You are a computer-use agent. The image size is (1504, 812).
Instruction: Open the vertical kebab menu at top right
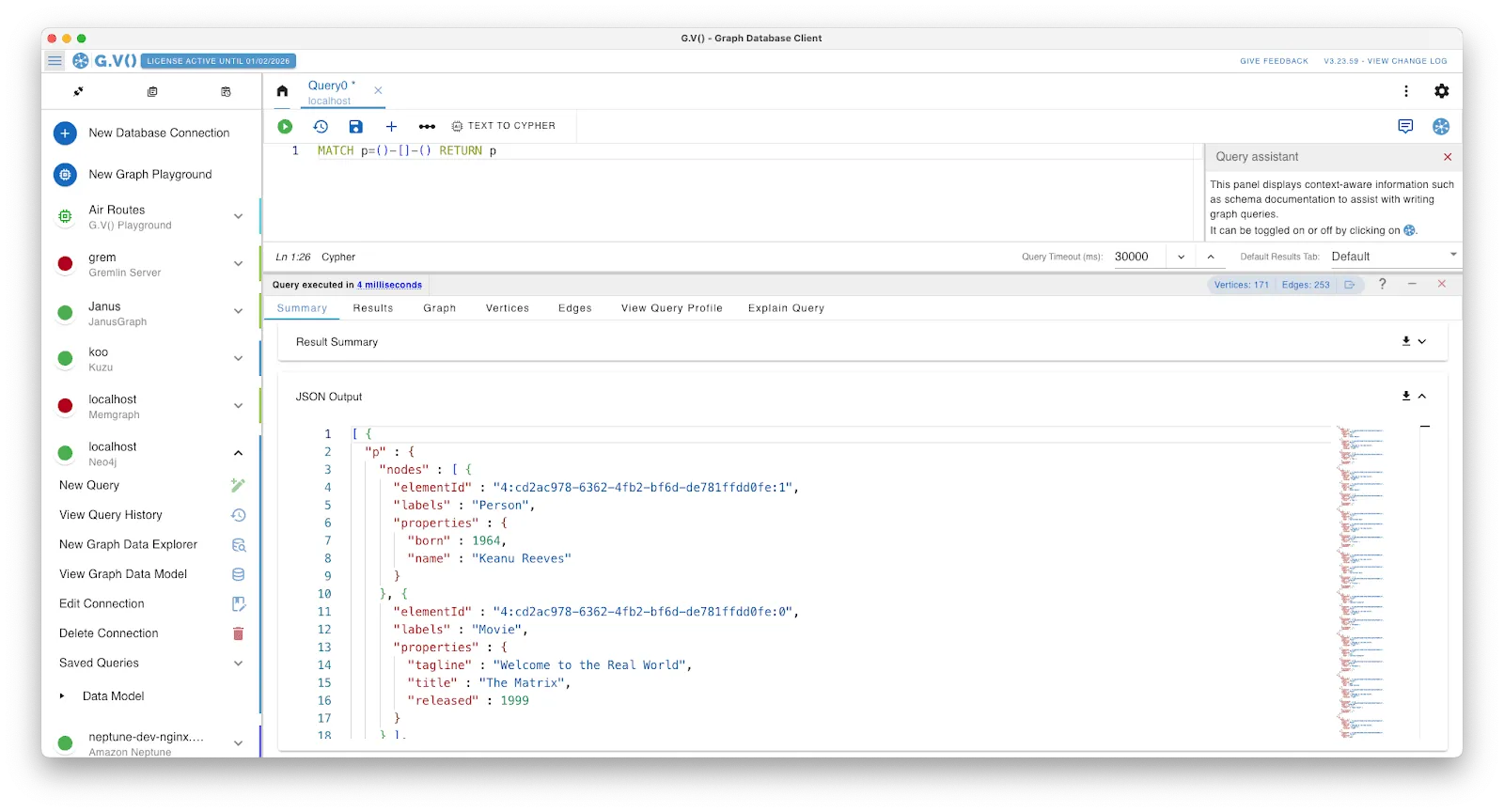1406,91
